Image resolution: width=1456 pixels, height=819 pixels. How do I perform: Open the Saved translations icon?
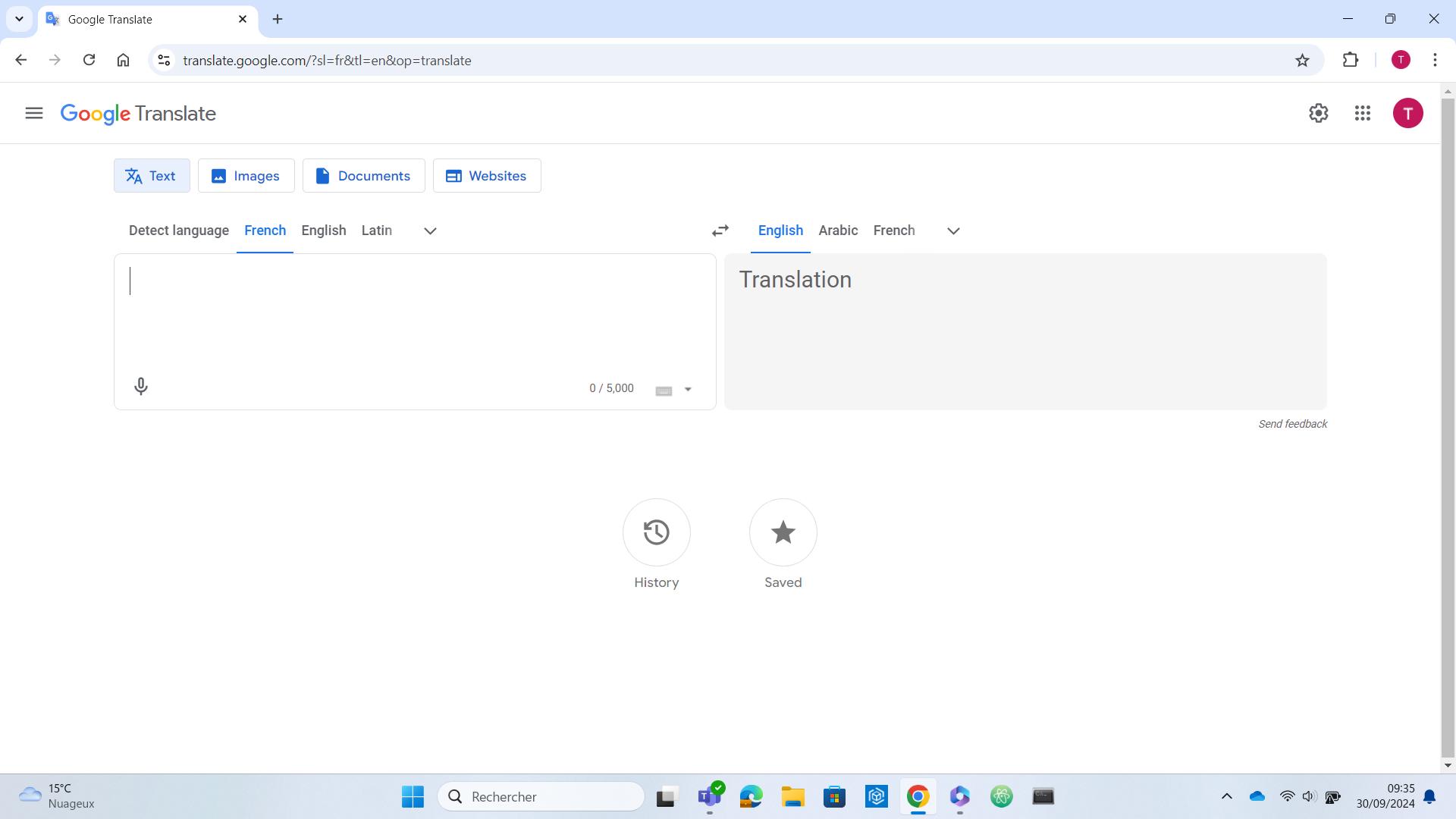[x=783, y=532]
